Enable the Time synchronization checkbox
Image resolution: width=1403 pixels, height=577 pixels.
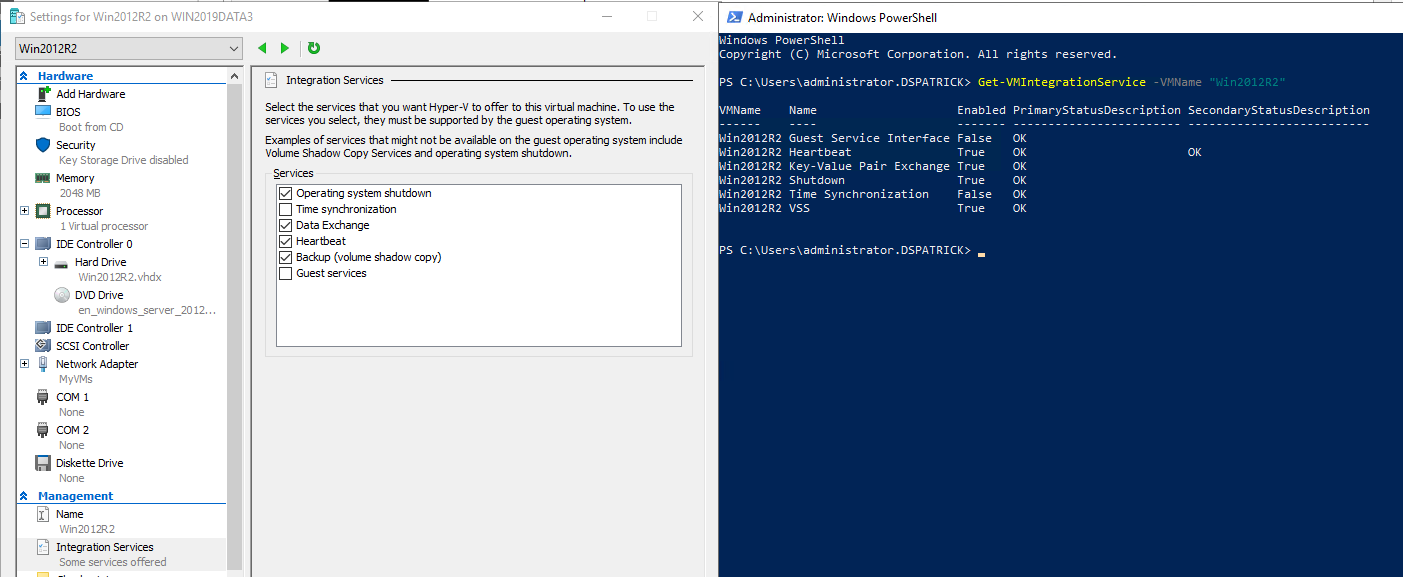point(286,209)
